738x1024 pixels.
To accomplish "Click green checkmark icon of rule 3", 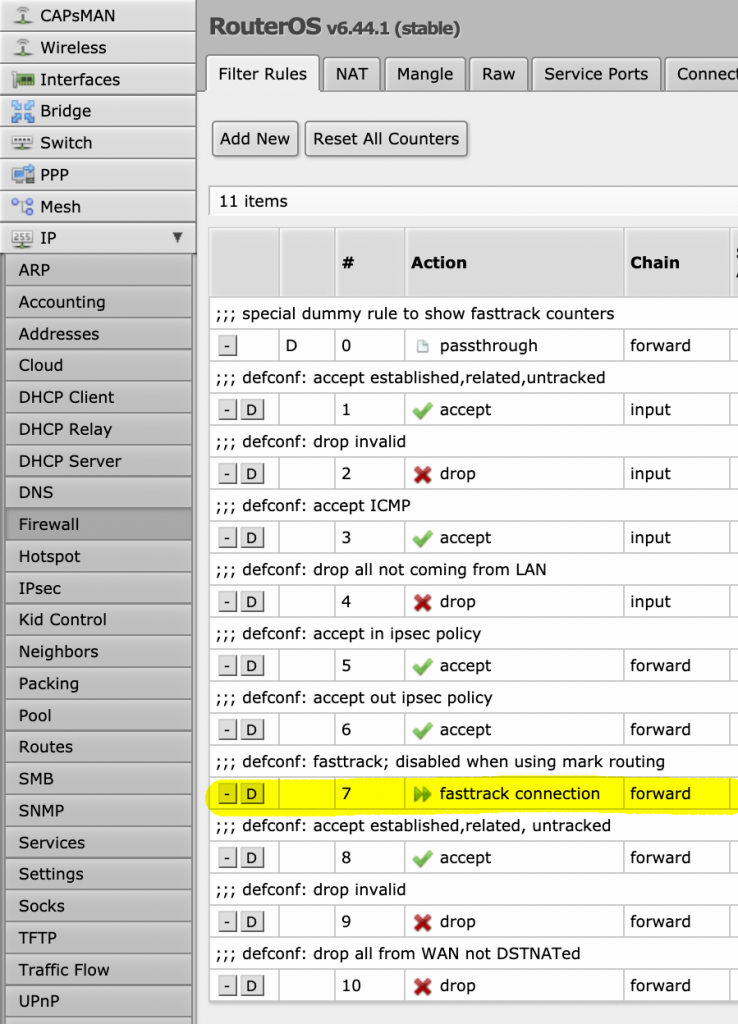I will (x=423, y=538).
